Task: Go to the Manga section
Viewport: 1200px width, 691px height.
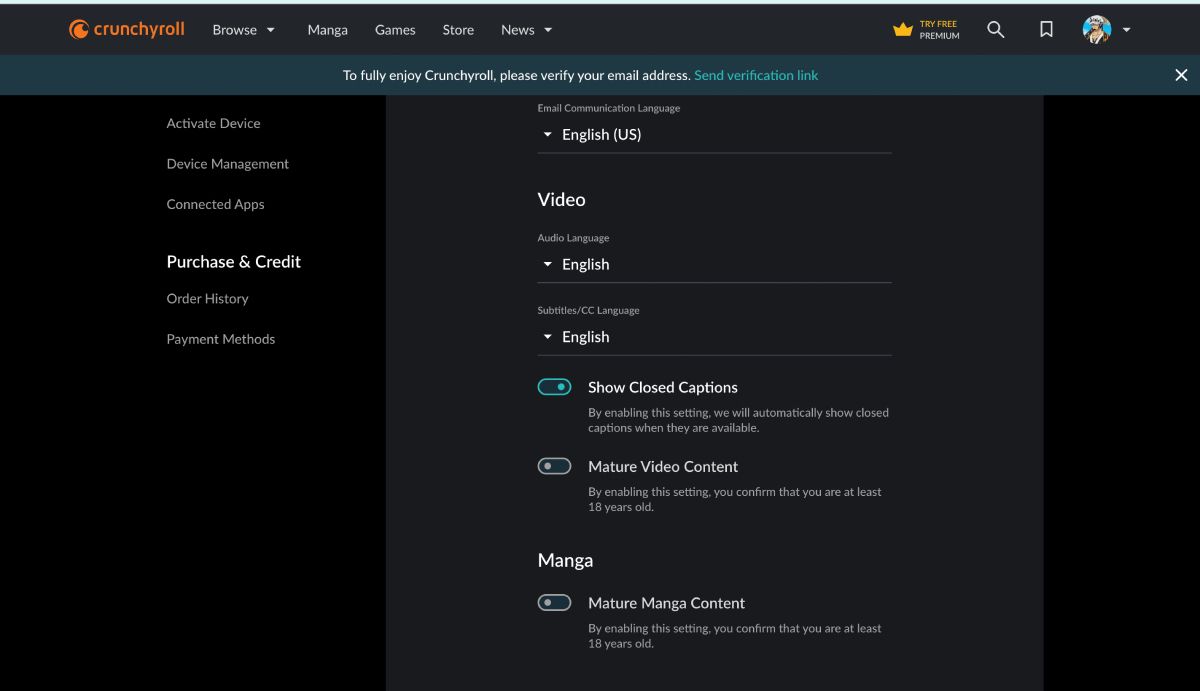Action: (x=327, y=30)
